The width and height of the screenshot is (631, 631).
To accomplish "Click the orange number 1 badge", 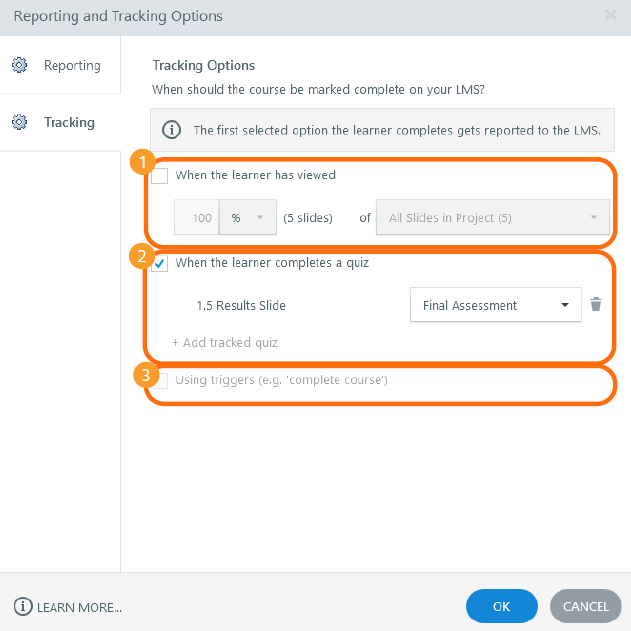I will point(142,161).
